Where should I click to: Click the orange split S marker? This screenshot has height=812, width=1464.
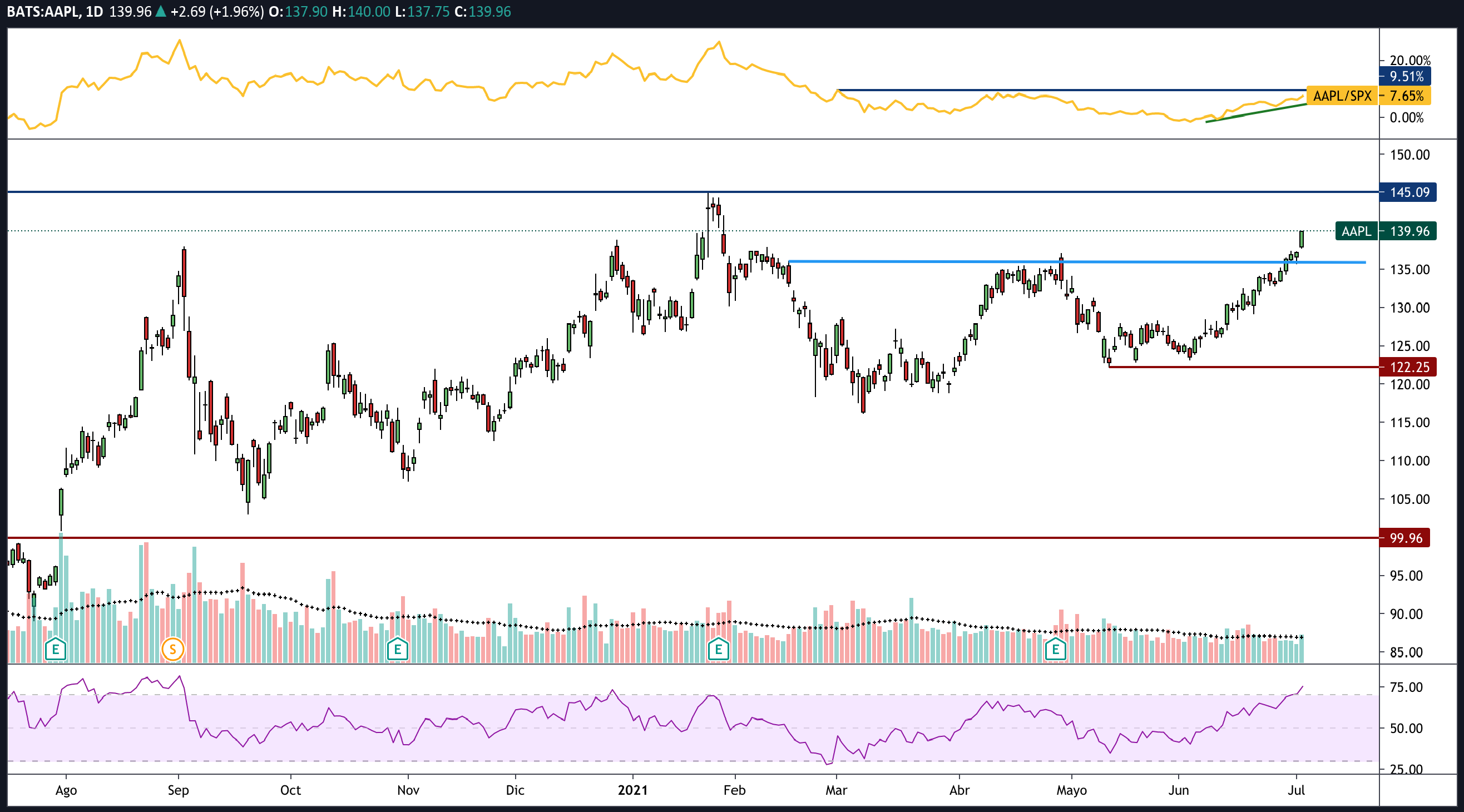click(x=173, y=648)
